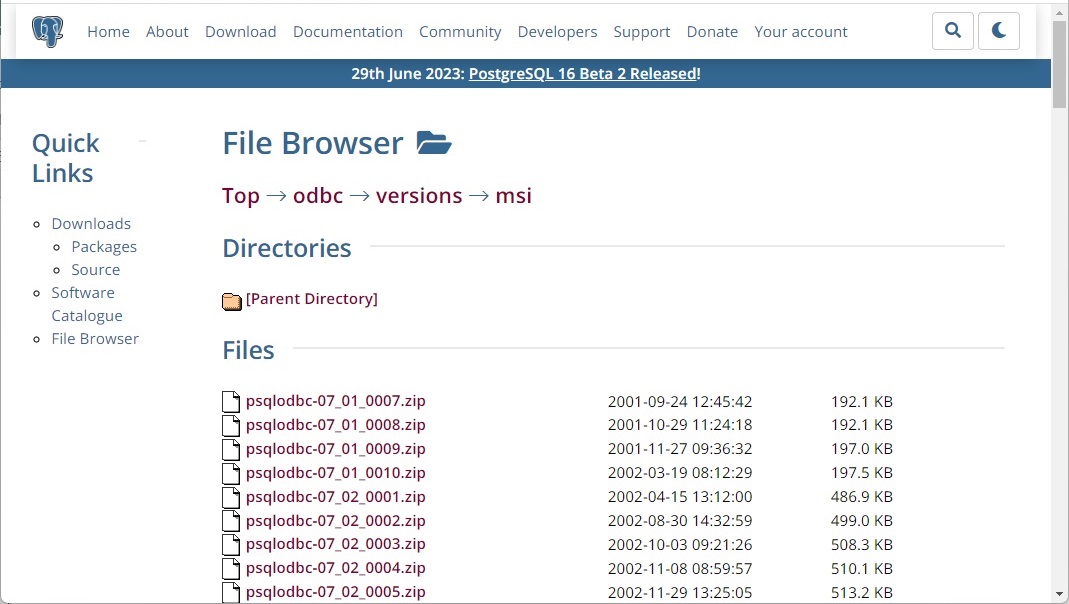This screenshot has width=1069, height=604.
Task: Open the About menu item
Action: pos(167,31)
